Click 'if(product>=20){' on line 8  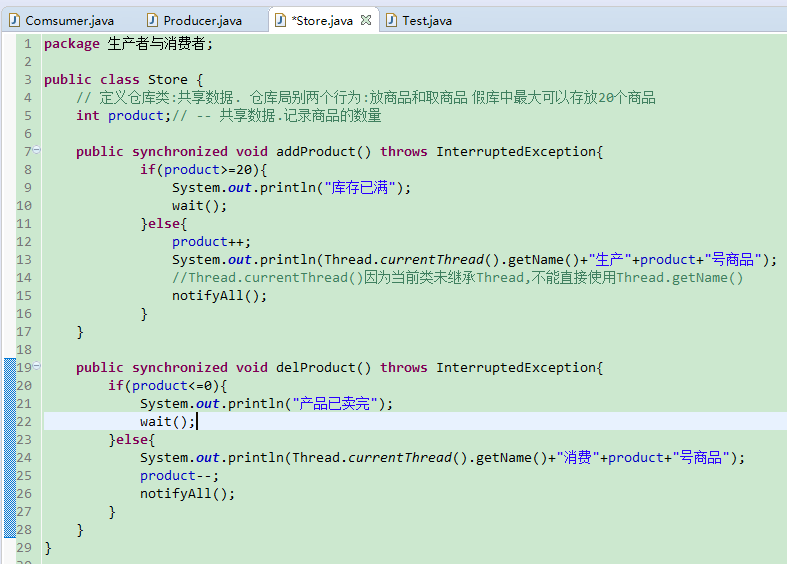click(203, 170)
